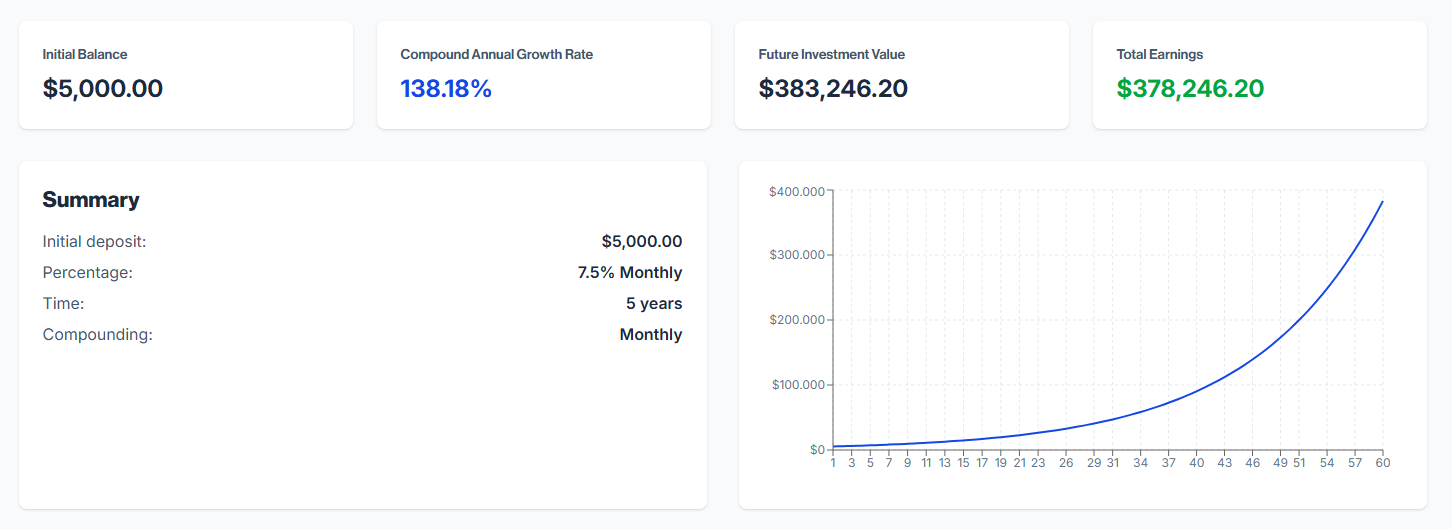Click the $400.000 y-axis label

click(796, 191)
